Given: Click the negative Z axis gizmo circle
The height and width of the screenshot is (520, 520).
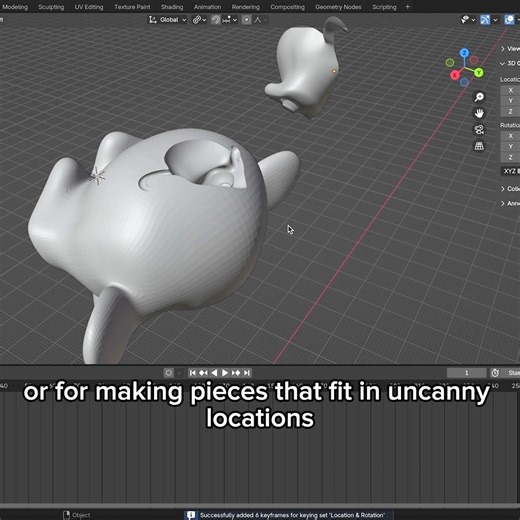Looking at the screenshot, I should pyautogui.click(x=464, y=82).
